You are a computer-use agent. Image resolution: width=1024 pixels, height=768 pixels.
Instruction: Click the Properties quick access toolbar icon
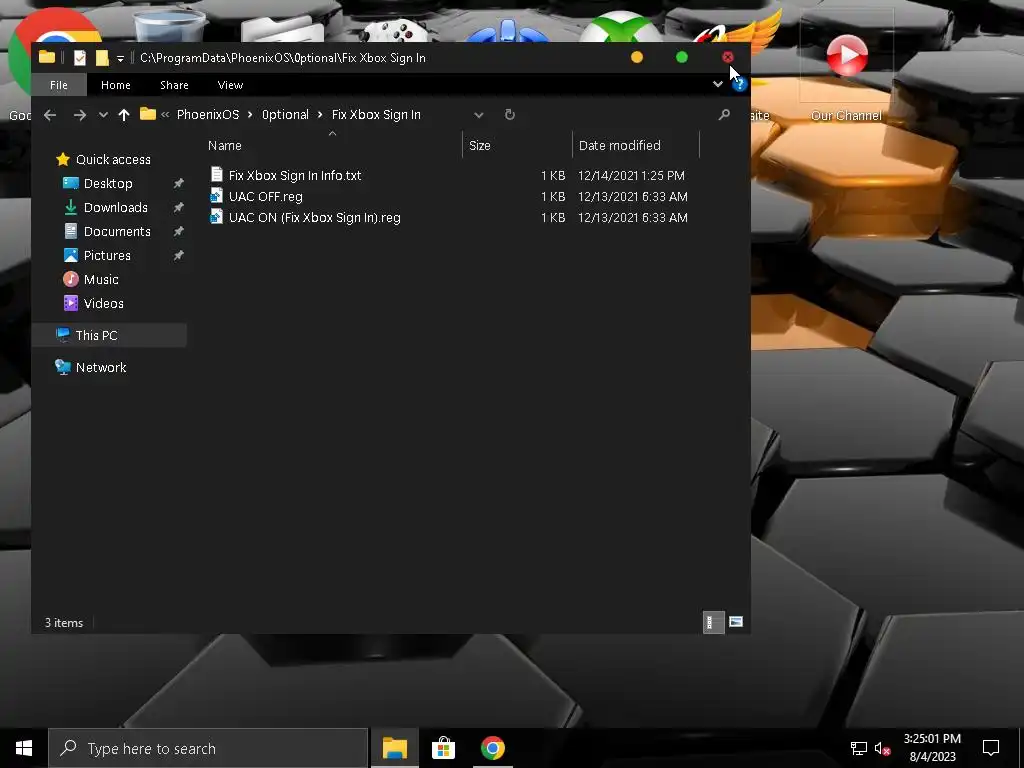(80, 58)
